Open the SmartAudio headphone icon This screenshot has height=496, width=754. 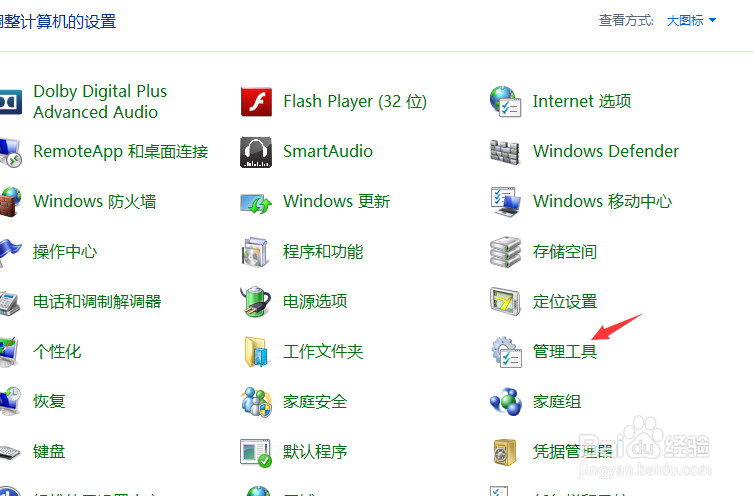click(256, 152)
